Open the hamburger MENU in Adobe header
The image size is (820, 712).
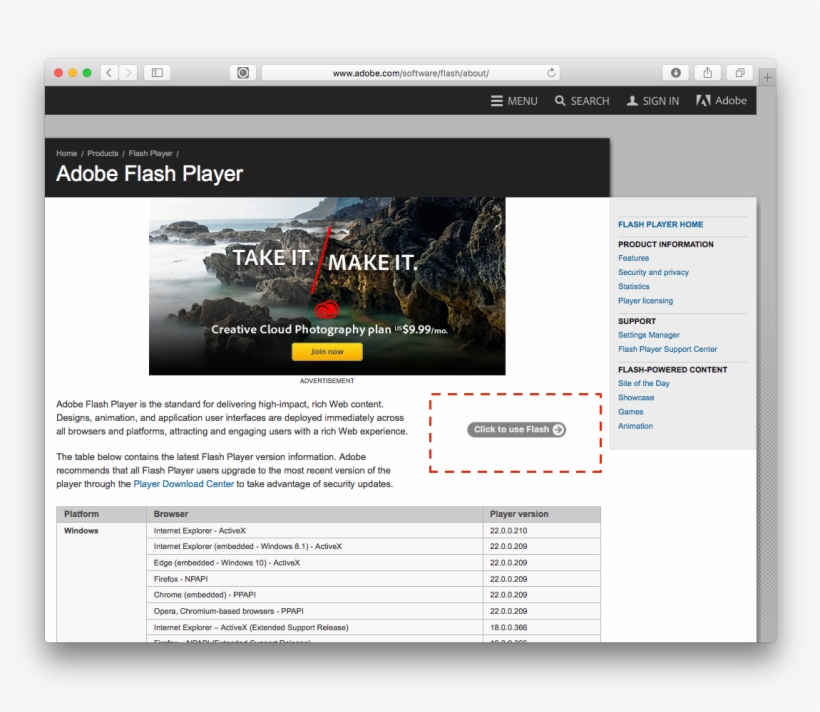click(x=514, y=101)
